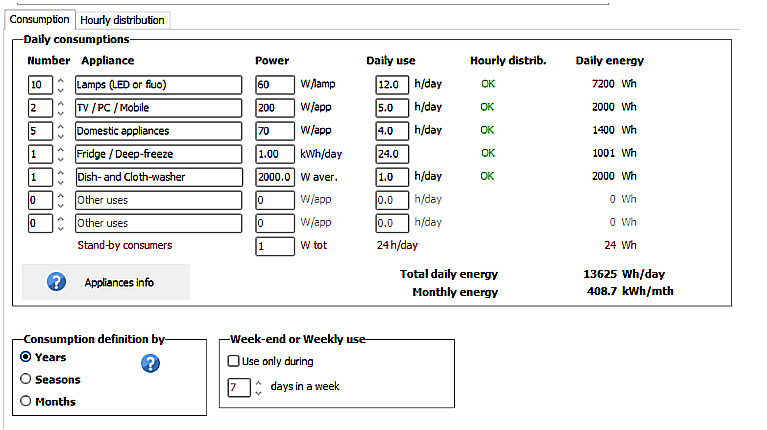767x430 pixels.
Task: Adjust the first Other uses number stepper
Action: [x=60, y=200]
